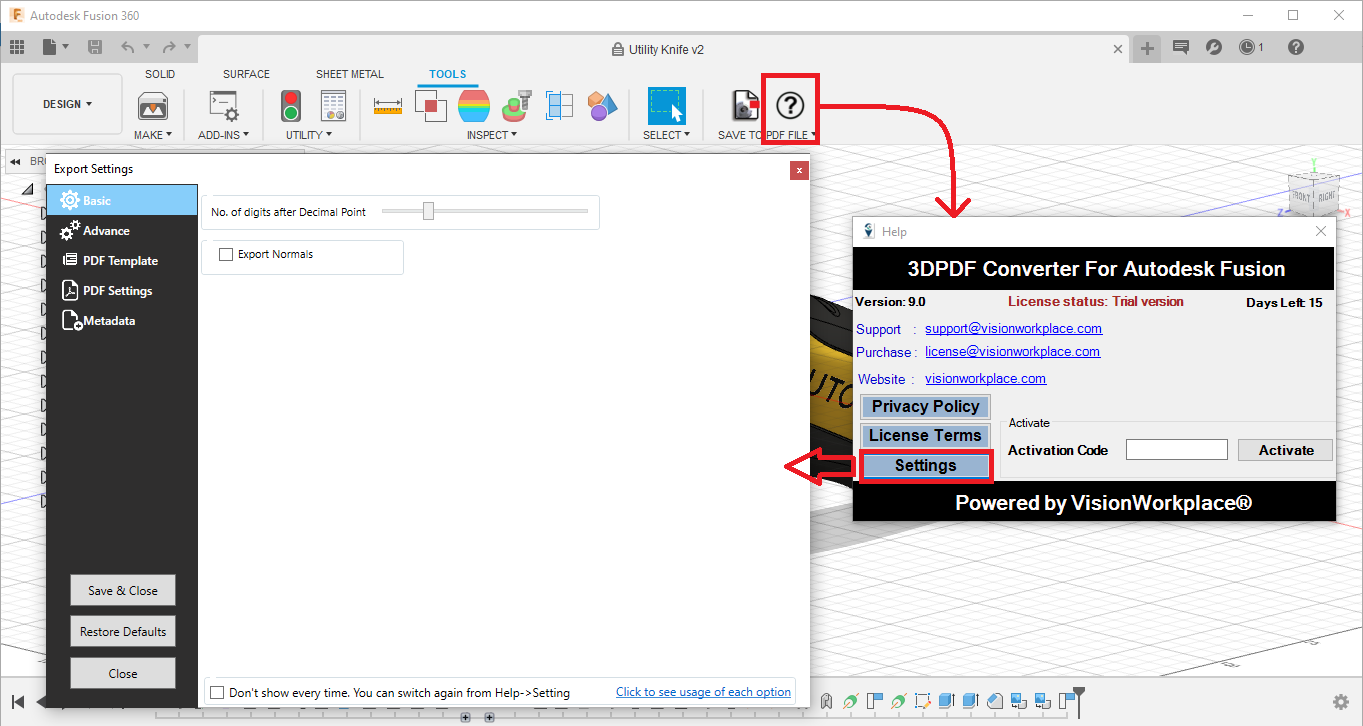1363x726 pixels.
Task: Open Metadata settings section
Action: tap(122, 321)
